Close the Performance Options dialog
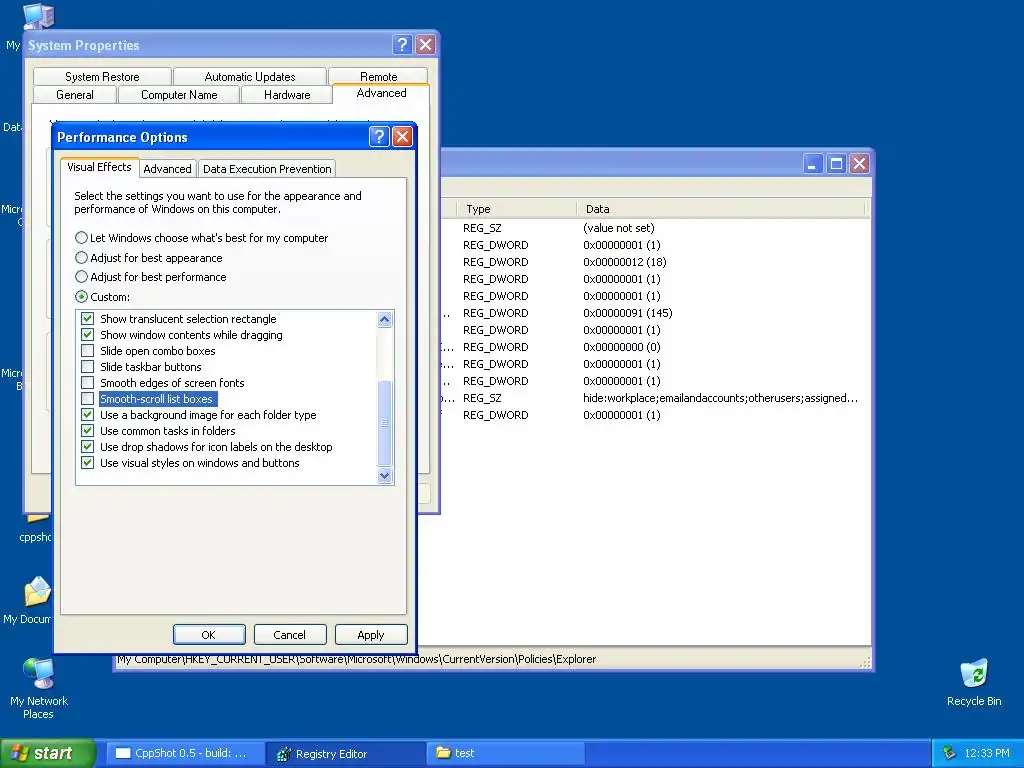This screenshot has height=768, width=1024. [402, 136]
